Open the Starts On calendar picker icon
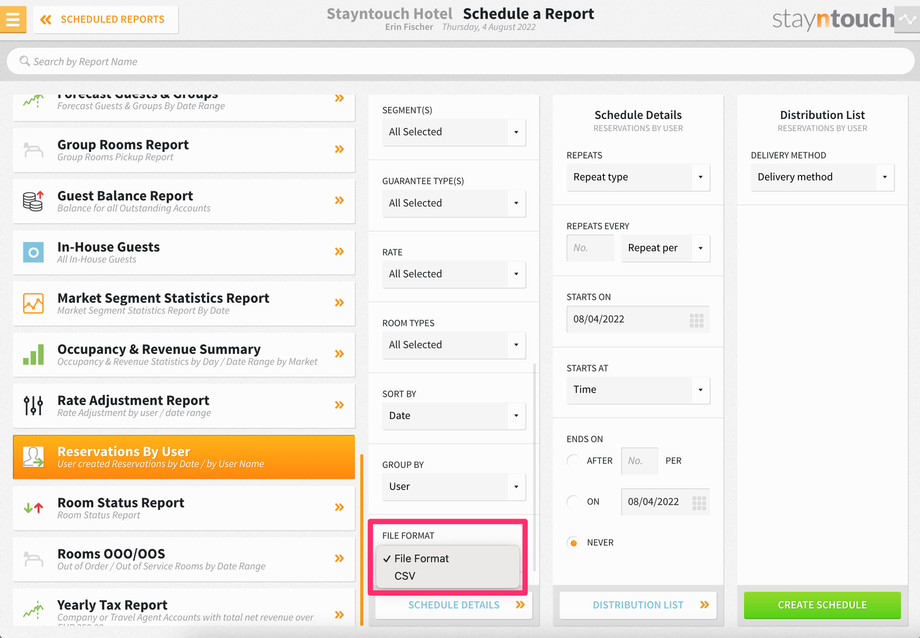The width and height of the screenshot is (920, 638). click(696, 320)
